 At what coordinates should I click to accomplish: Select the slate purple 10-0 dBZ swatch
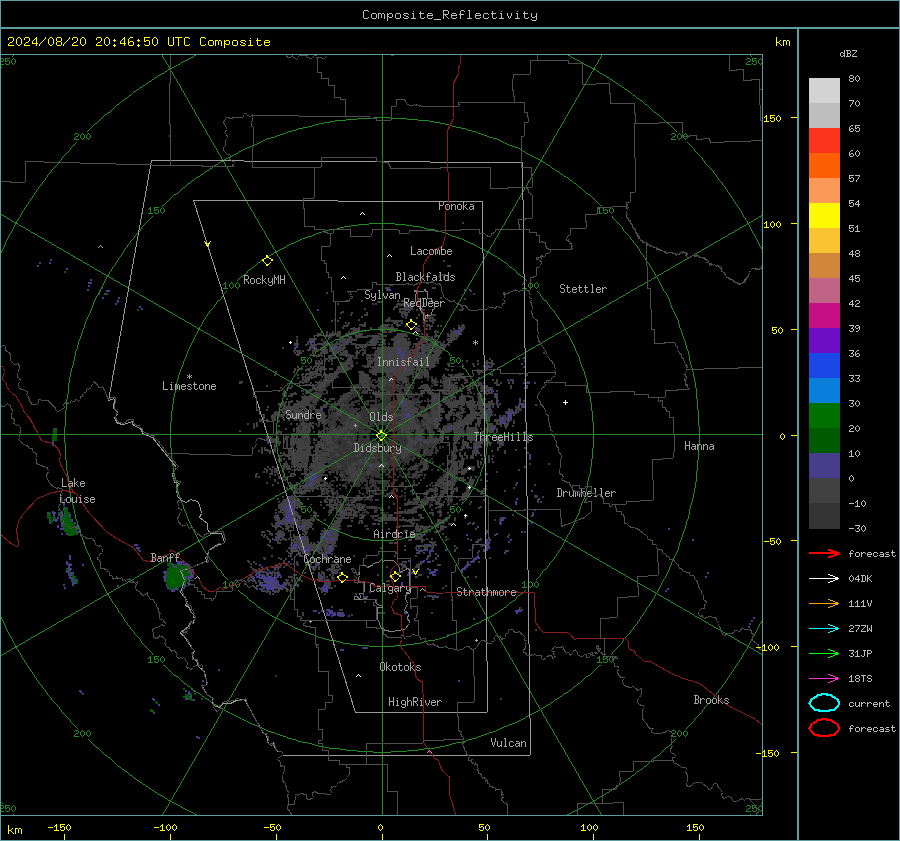[x=824, y=466]
